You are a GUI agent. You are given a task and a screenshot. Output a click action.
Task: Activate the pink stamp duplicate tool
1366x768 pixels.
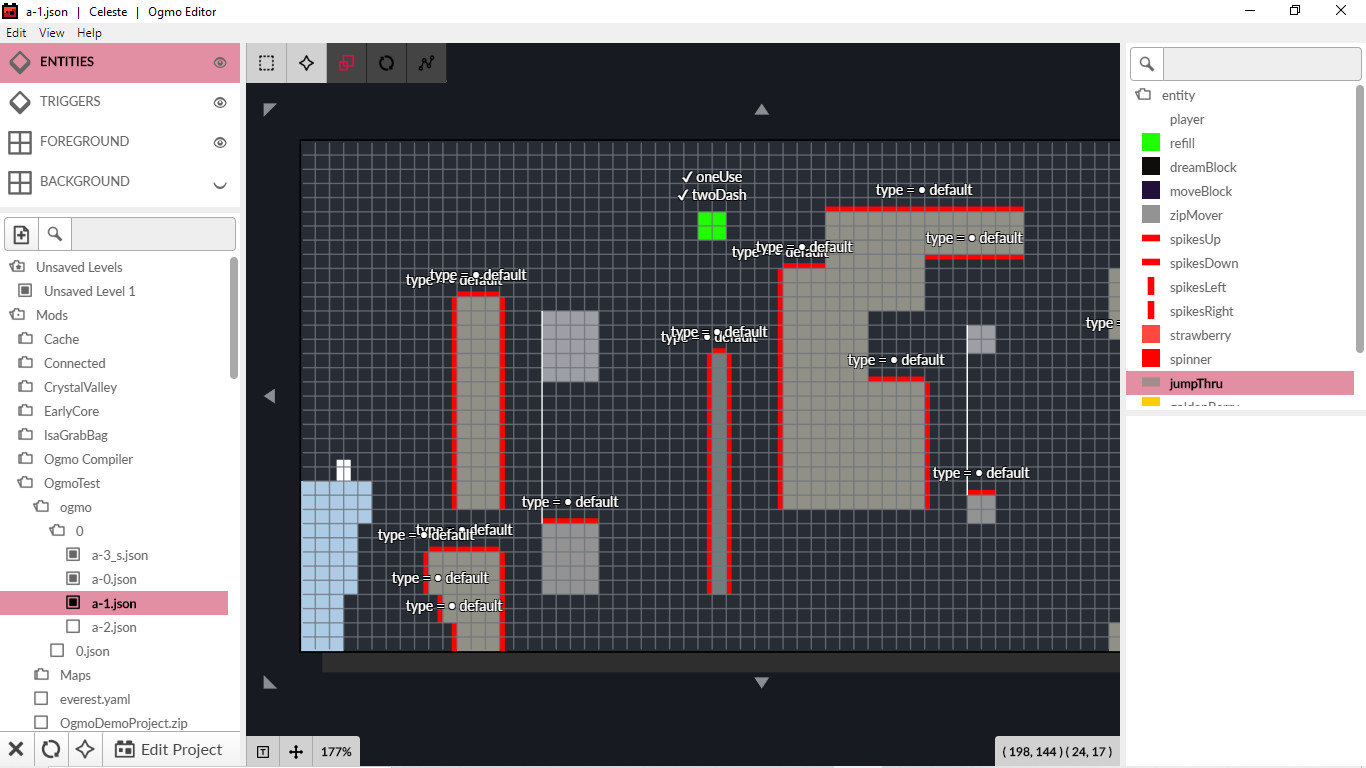[x=345, y=62]
